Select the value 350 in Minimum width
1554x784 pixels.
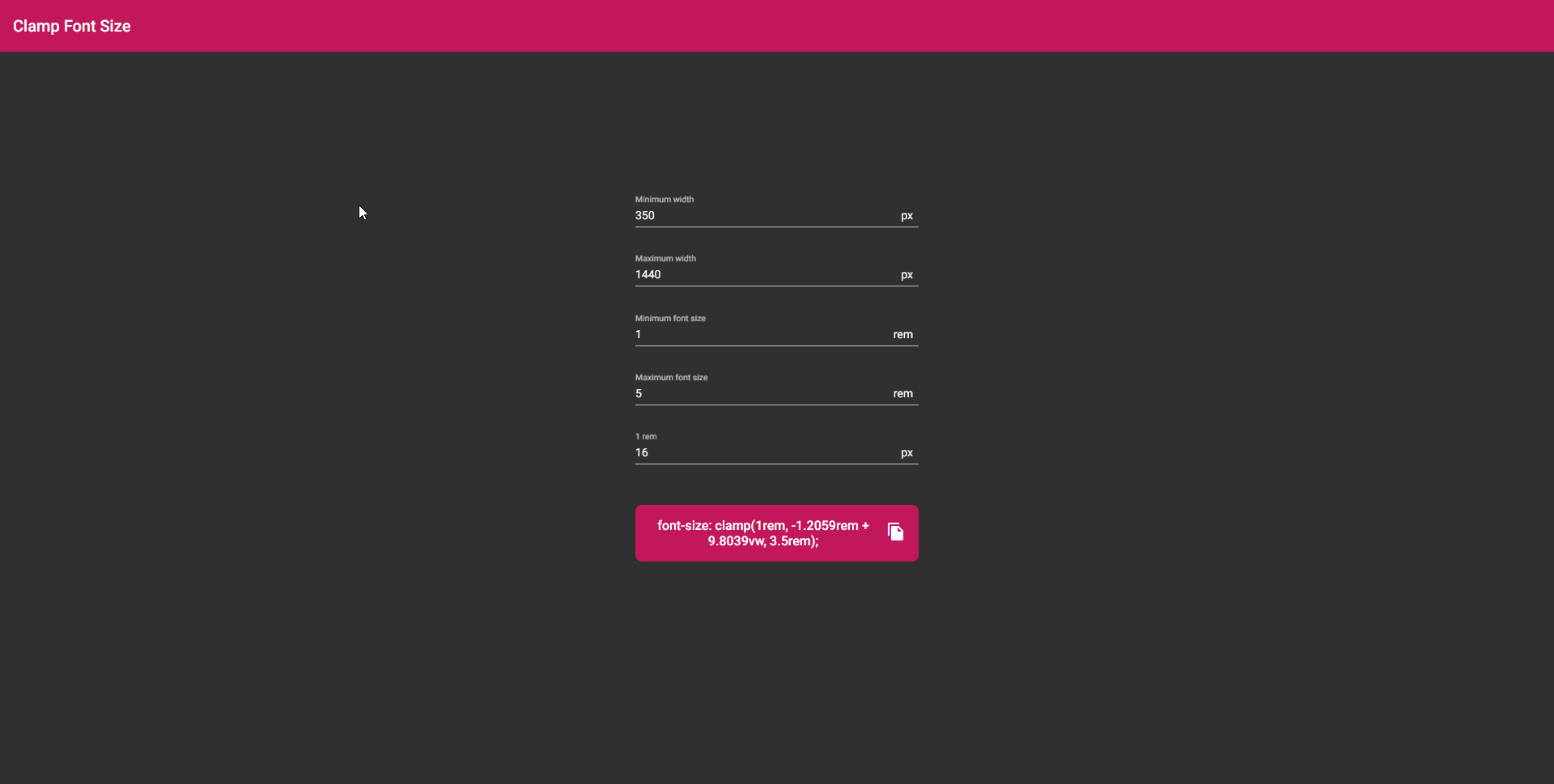tap(644, 215)
